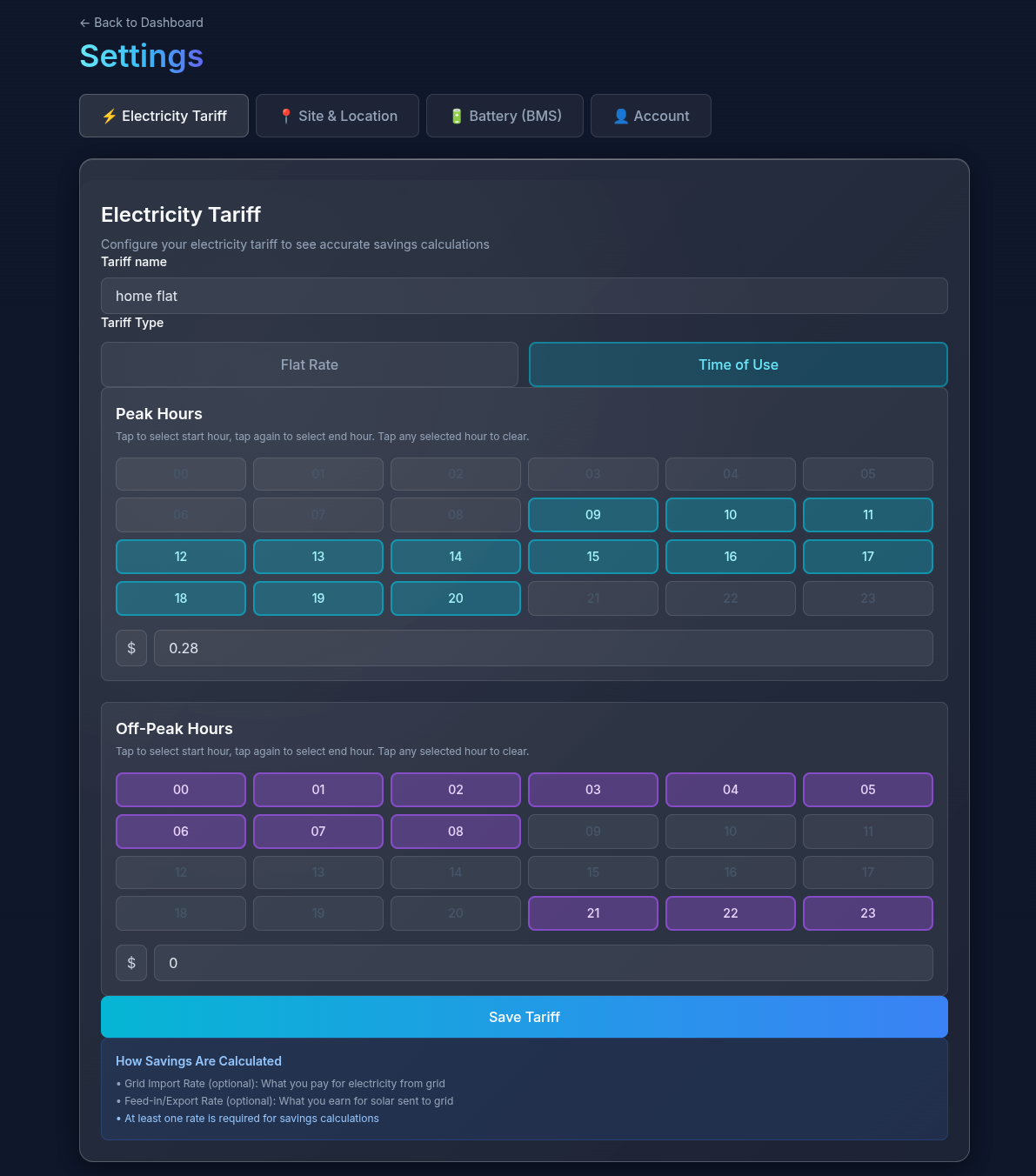Click the off-peak rate input showing 0
Viewport: 1036px width, 1176px height.
click(x=543, y=963)
